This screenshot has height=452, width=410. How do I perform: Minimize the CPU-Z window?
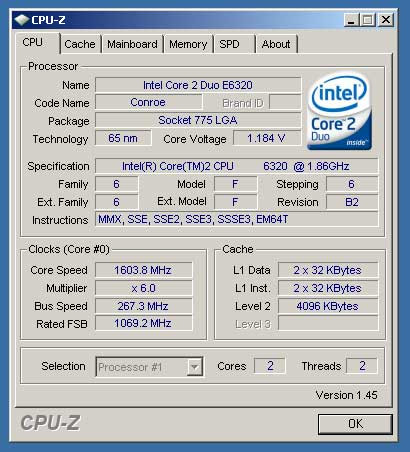click(x=352, y=20)
